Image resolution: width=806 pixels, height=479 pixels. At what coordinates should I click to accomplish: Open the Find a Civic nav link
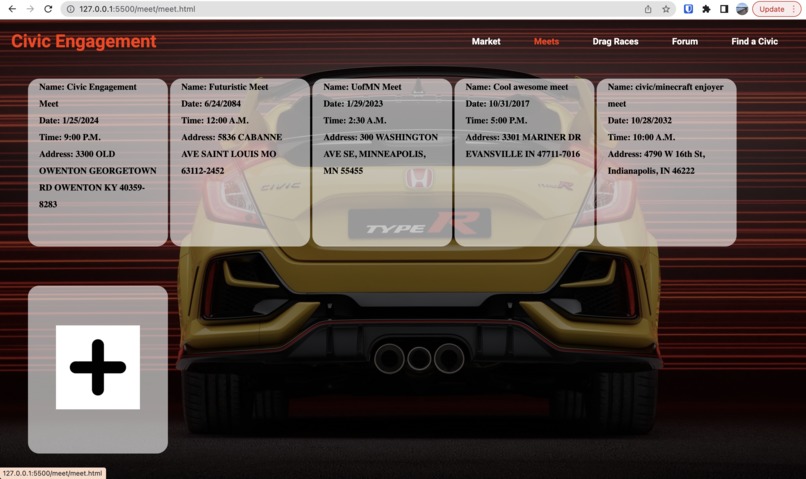755,41
